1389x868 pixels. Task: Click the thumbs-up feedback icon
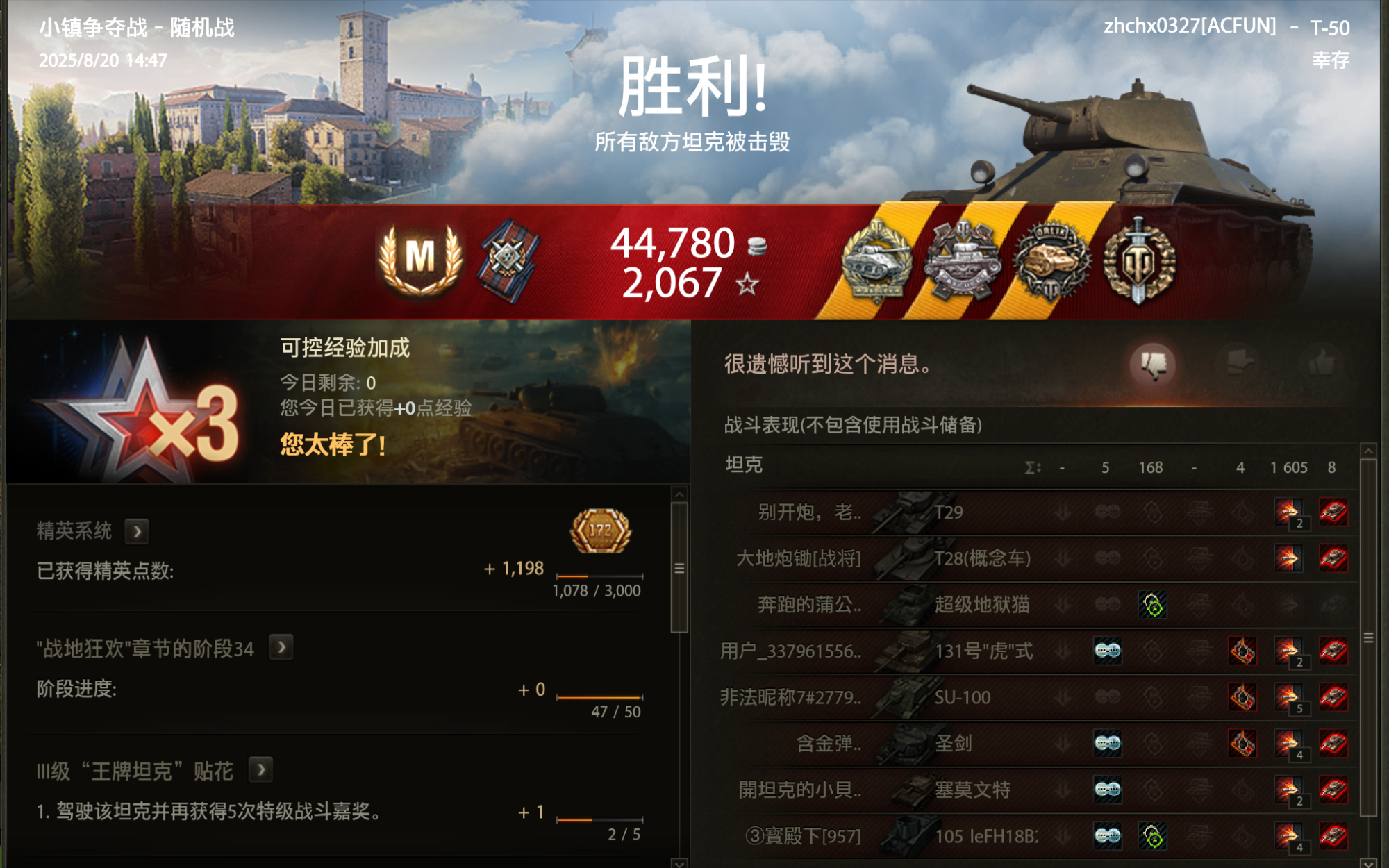click(1322, 362)
